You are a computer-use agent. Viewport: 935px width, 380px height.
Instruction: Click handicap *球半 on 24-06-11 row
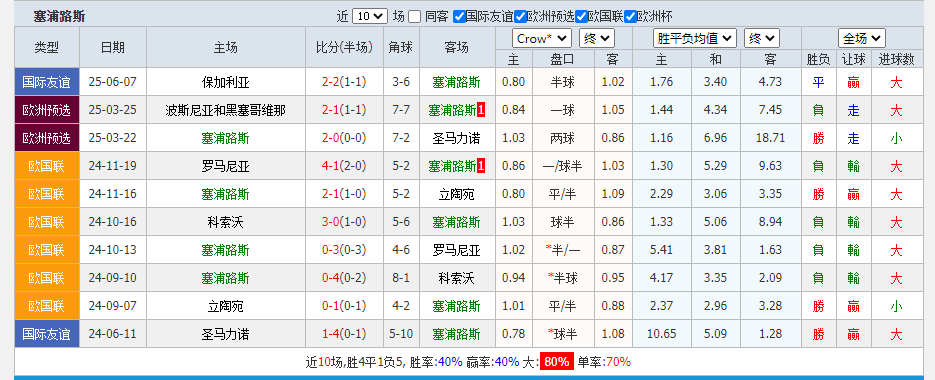click(563, 334)
